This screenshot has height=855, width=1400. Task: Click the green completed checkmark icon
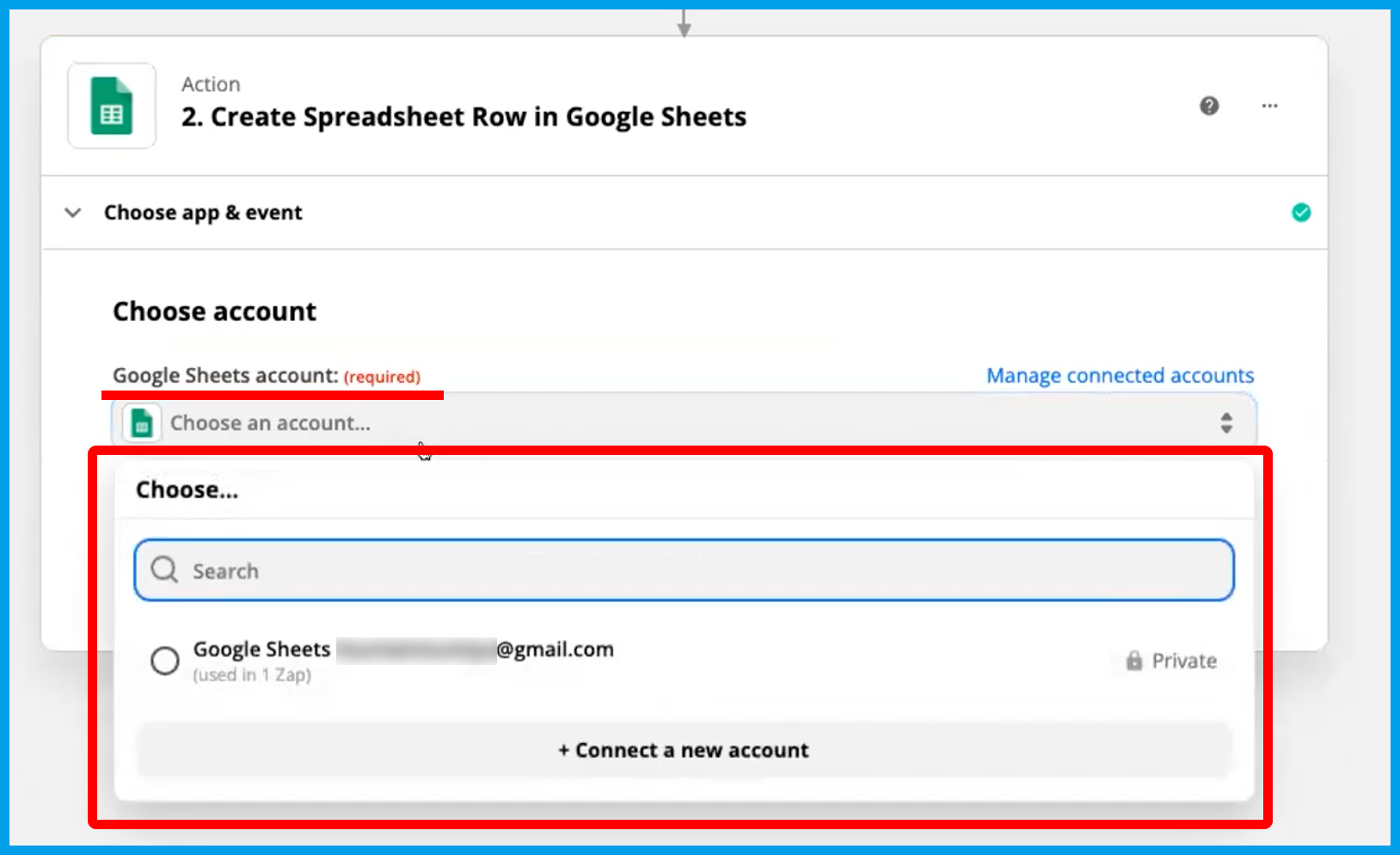pos(1300,212)
